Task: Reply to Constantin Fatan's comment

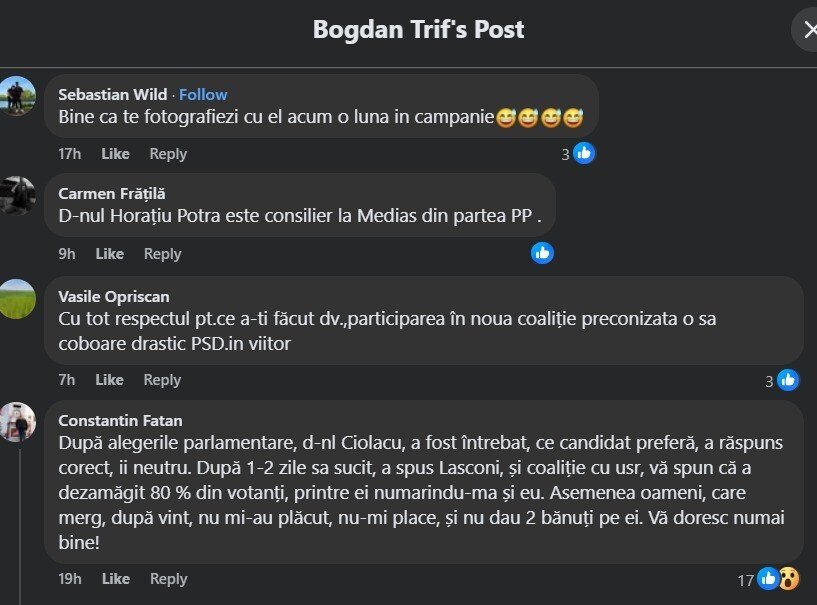Action: pyautogui.click(x=168, y=579)
